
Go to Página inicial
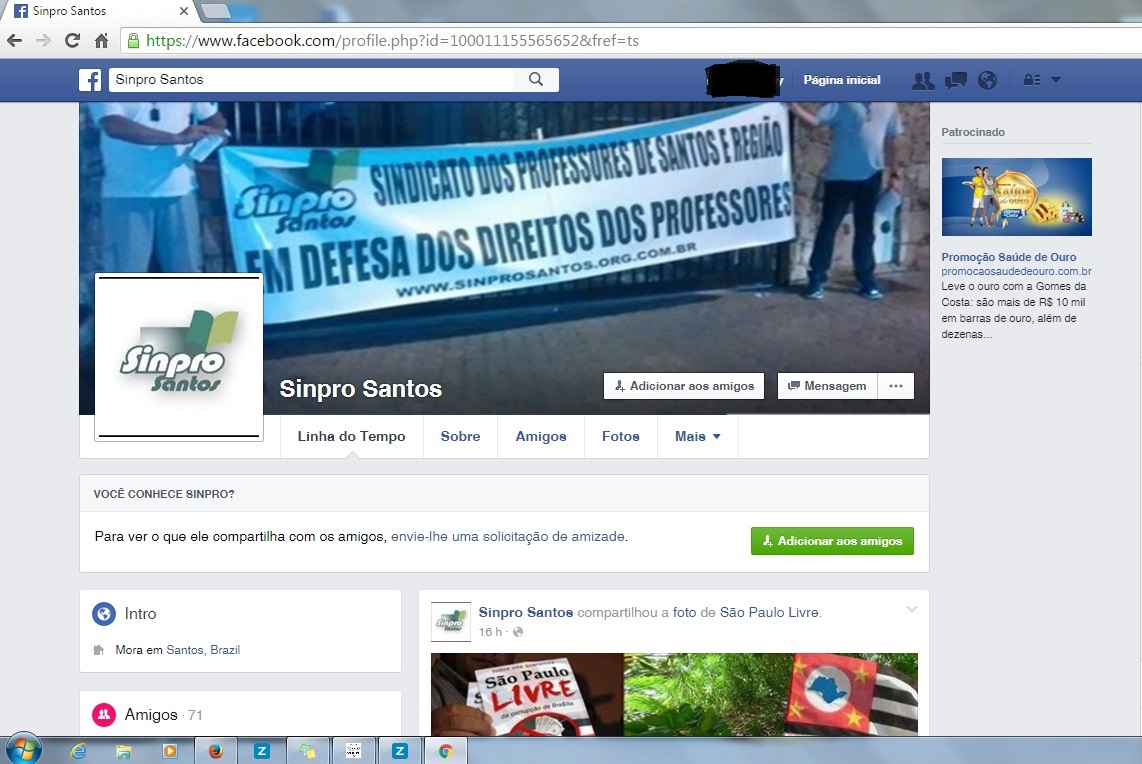pos(842,80)
